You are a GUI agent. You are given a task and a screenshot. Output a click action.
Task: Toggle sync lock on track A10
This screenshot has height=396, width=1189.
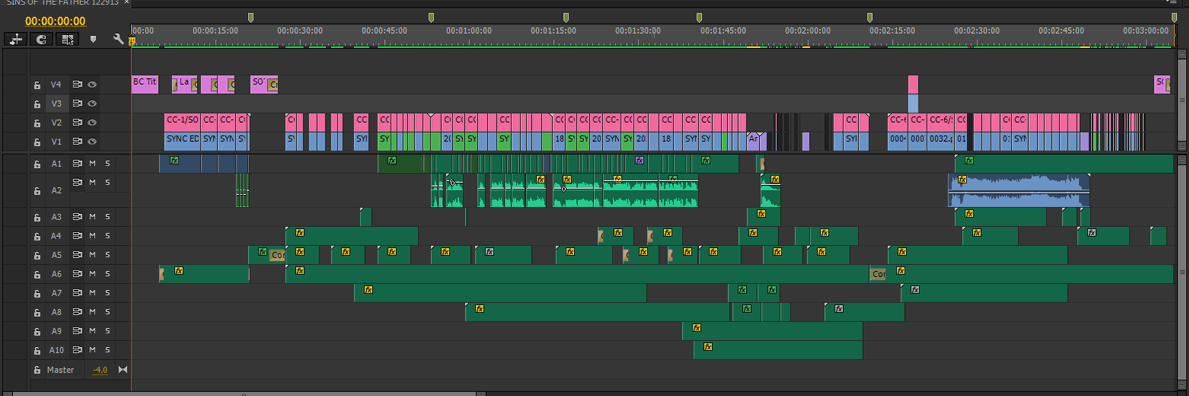tap(77, 350)
